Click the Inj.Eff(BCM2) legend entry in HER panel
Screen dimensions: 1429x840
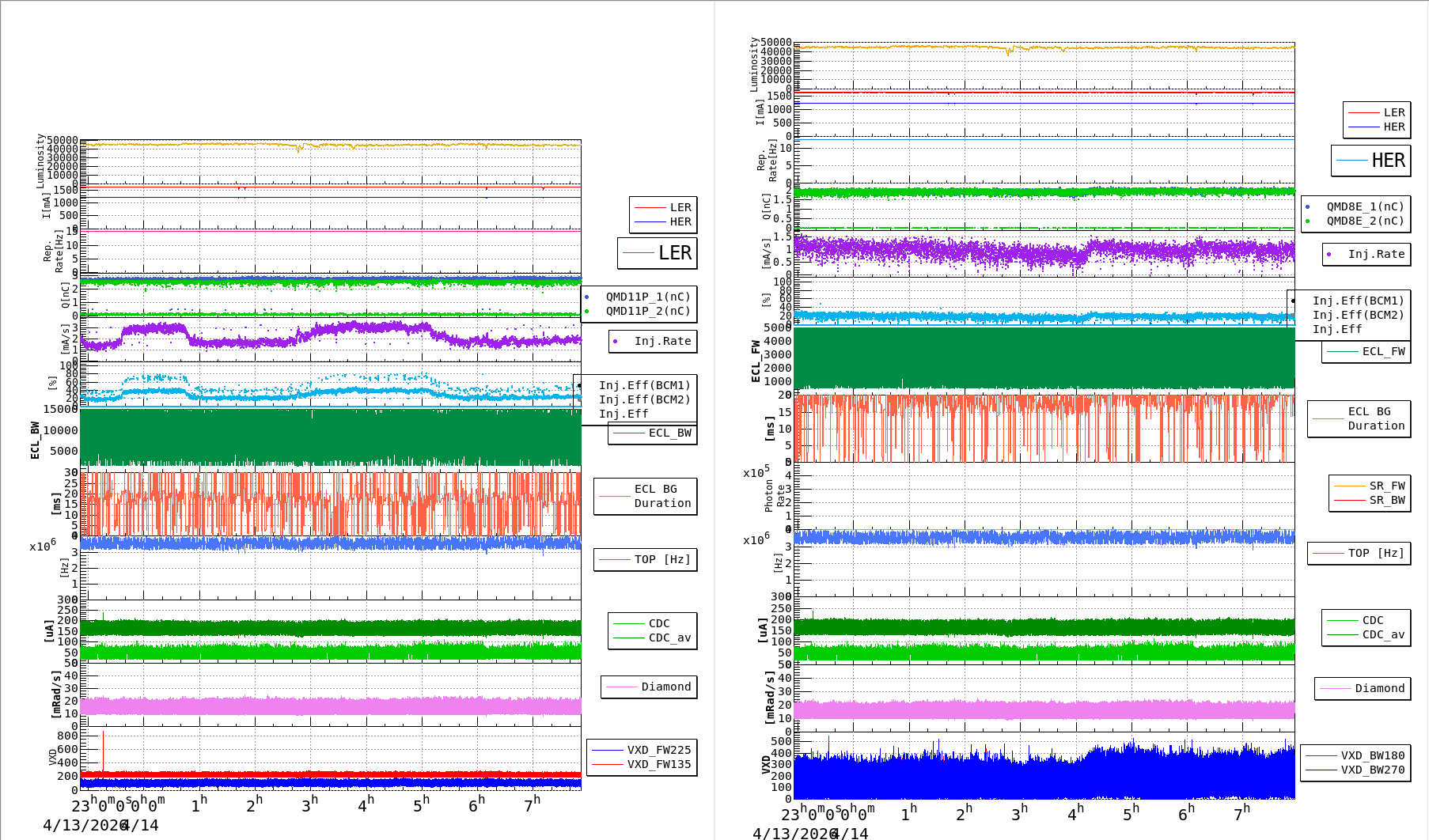[x=1358, y=316]
